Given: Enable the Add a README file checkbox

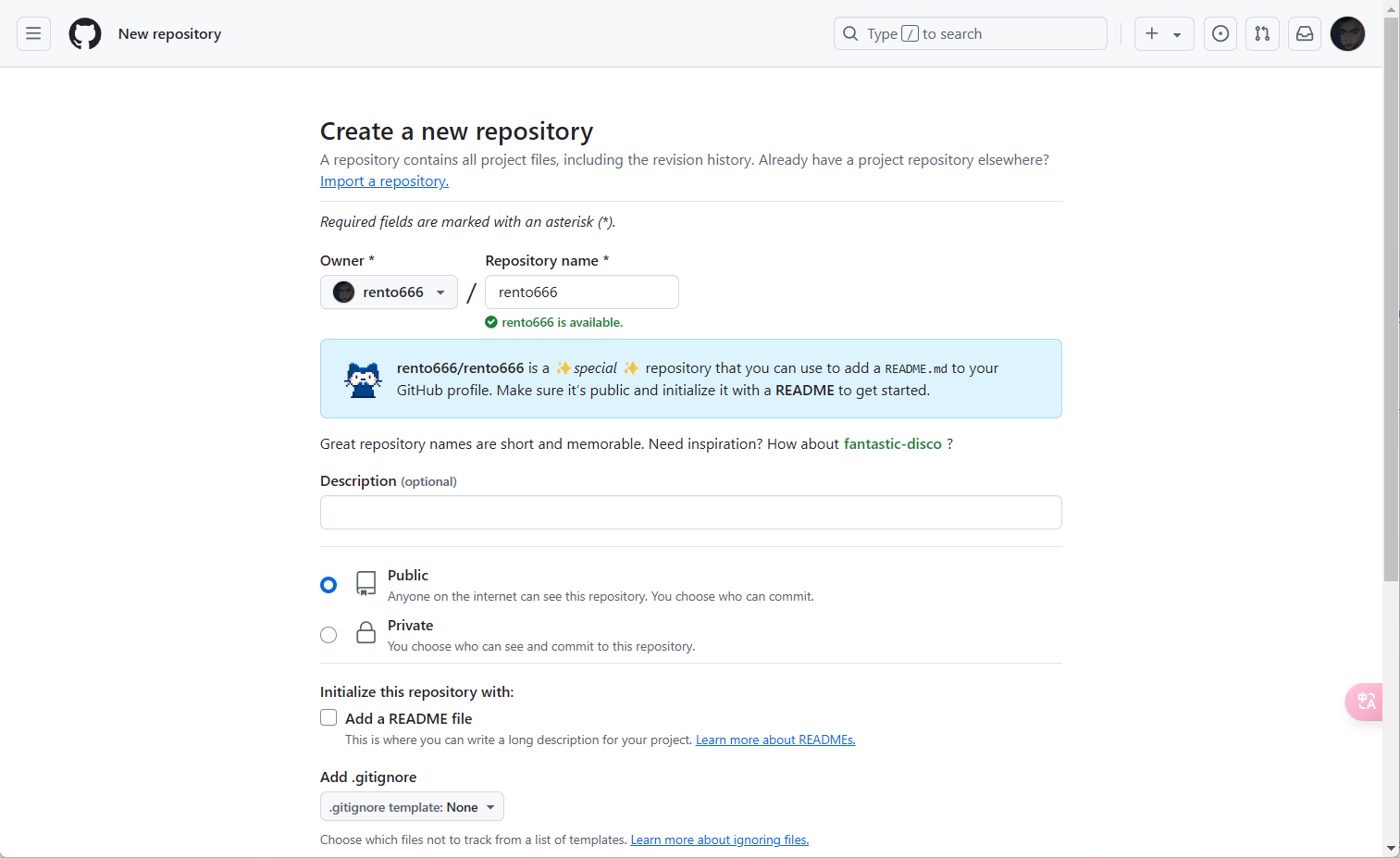Looking at the screenshot, I should [328, 717].
